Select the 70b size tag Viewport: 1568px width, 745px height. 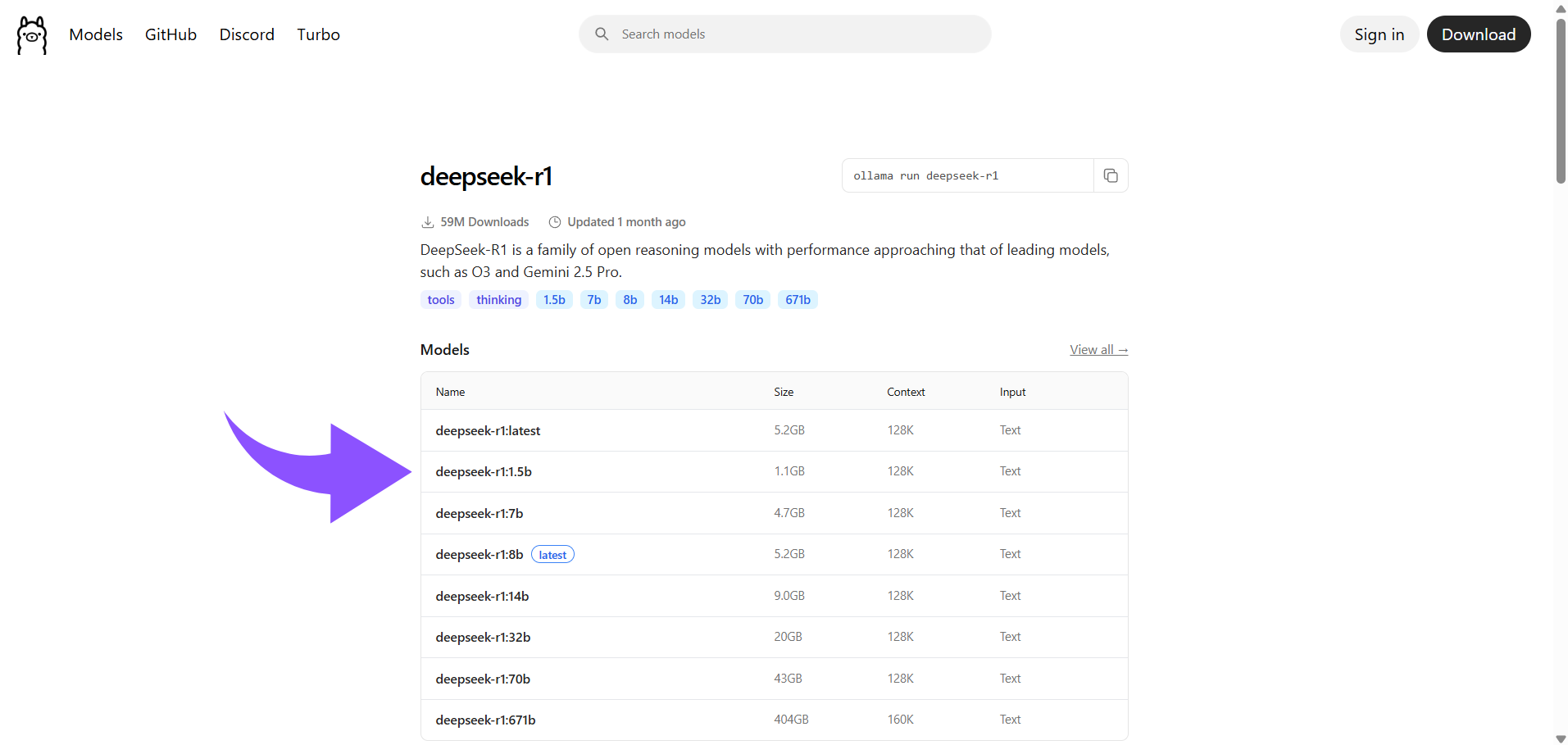point(753,300)
